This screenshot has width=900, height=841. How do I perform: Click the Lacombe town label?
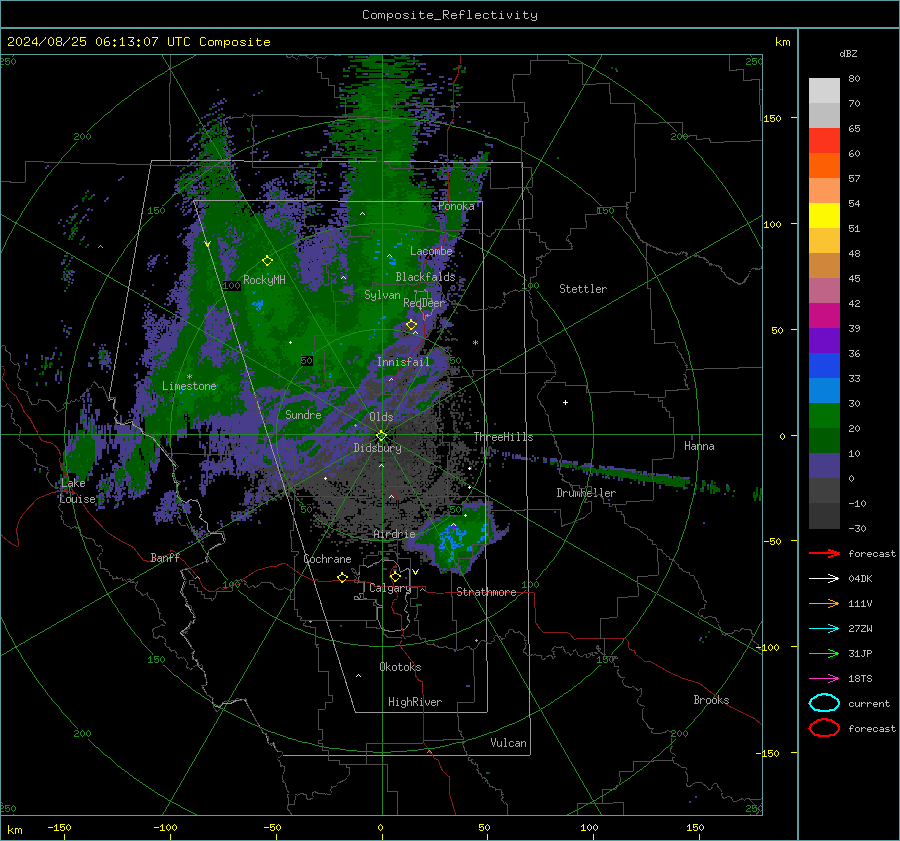pos(431,251)
